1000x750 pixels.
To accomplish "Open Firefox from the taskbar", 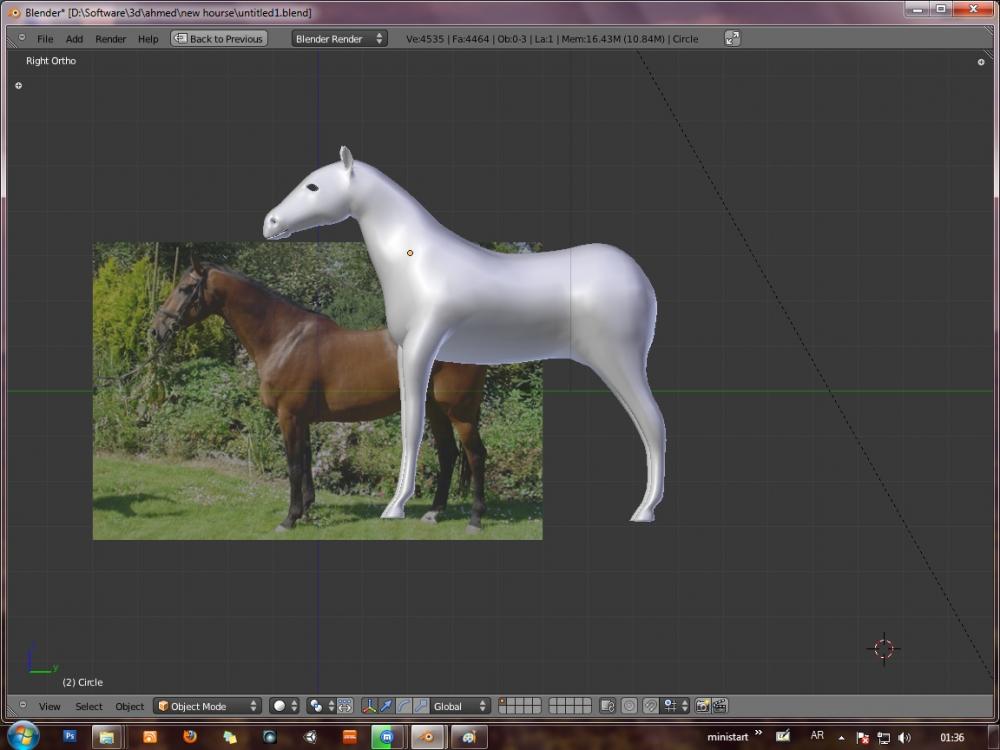I will point(190,737).
